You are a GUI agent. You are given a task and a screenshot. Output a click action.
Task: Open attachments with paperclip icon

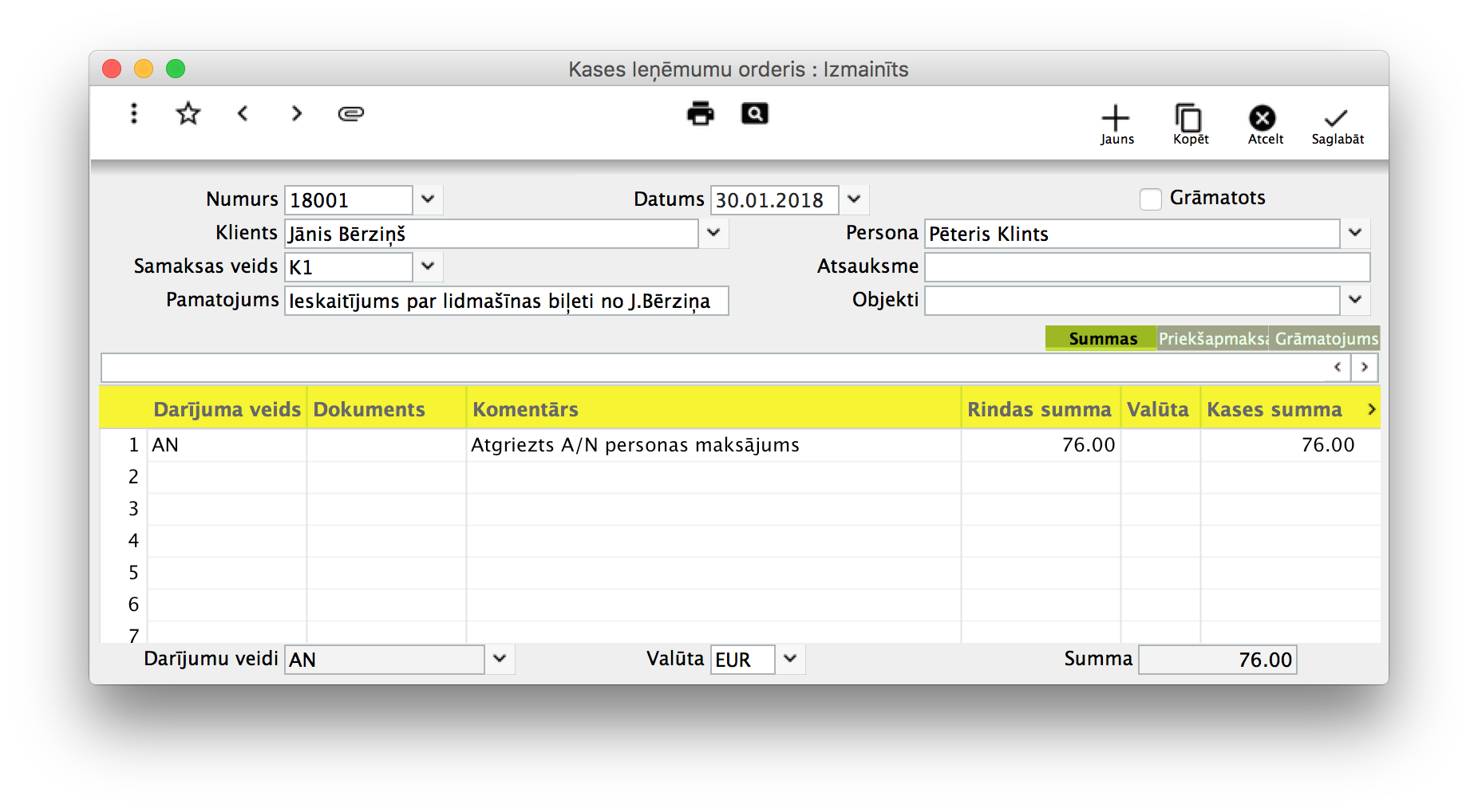351,113
